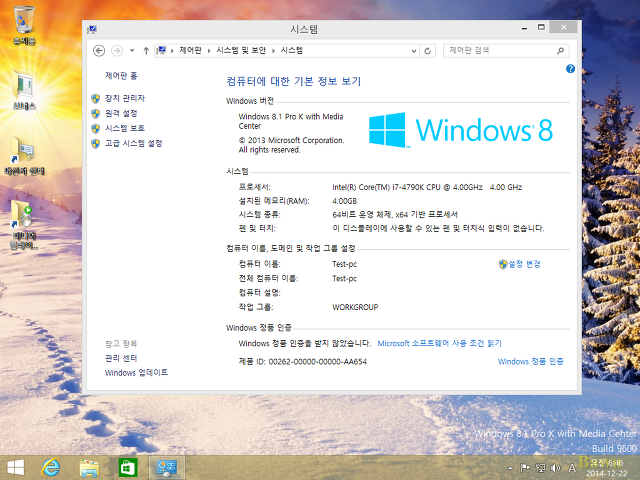640x480 pixels.
Task: Click the System window title bar icon
Action: click(92, 29)
